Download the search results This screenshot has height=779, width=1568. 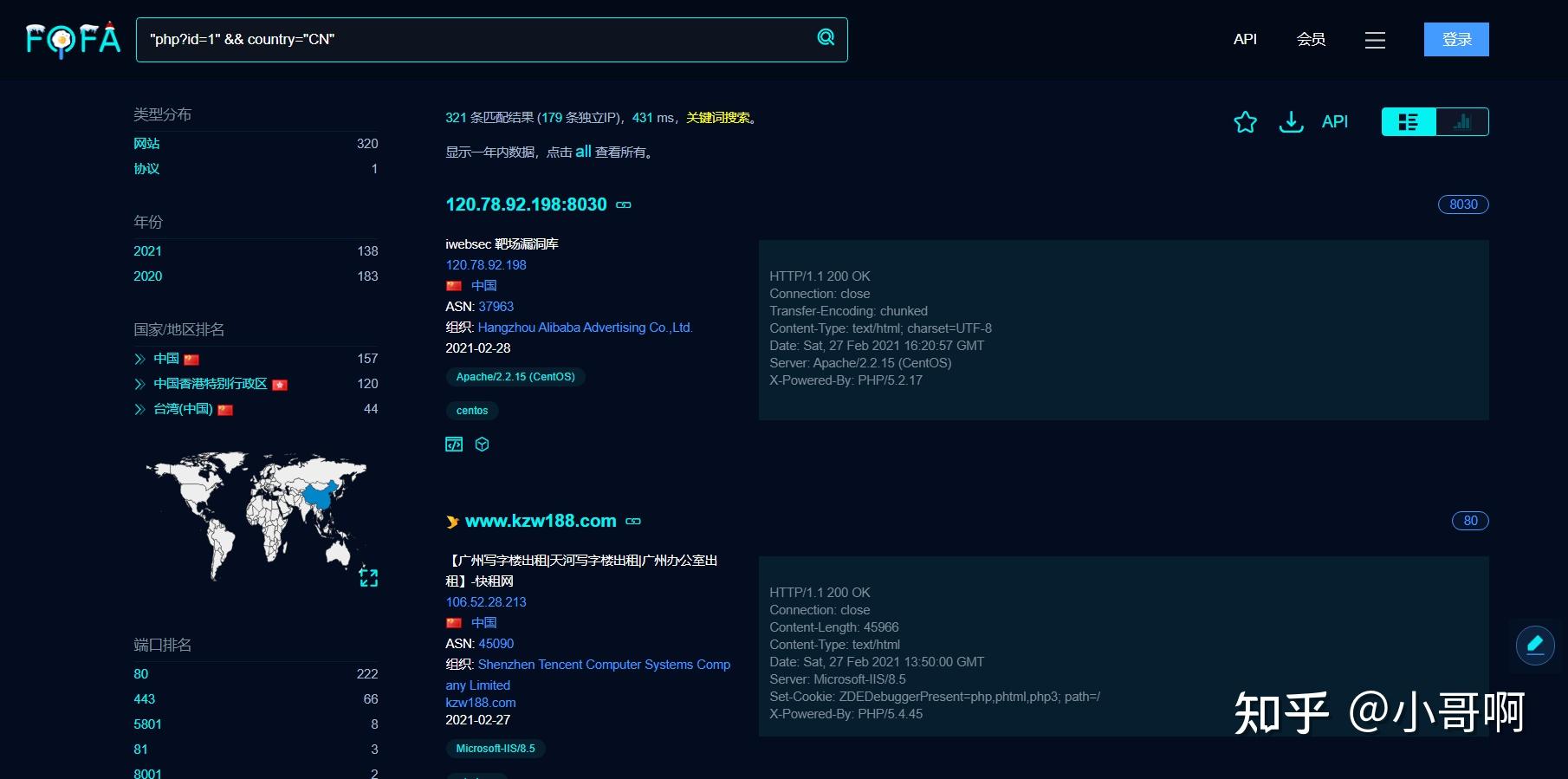[x=1291, y=122]
